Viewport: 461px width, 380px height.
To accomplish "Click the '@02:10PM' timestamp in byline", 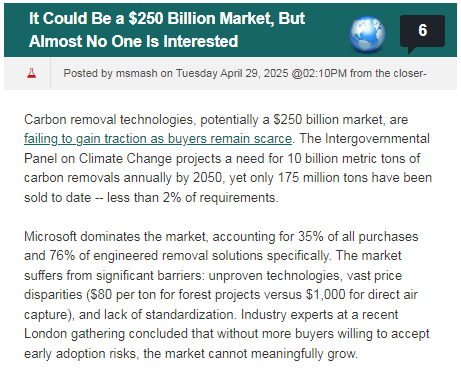I will pyautogui.click(x=319, y=73).
